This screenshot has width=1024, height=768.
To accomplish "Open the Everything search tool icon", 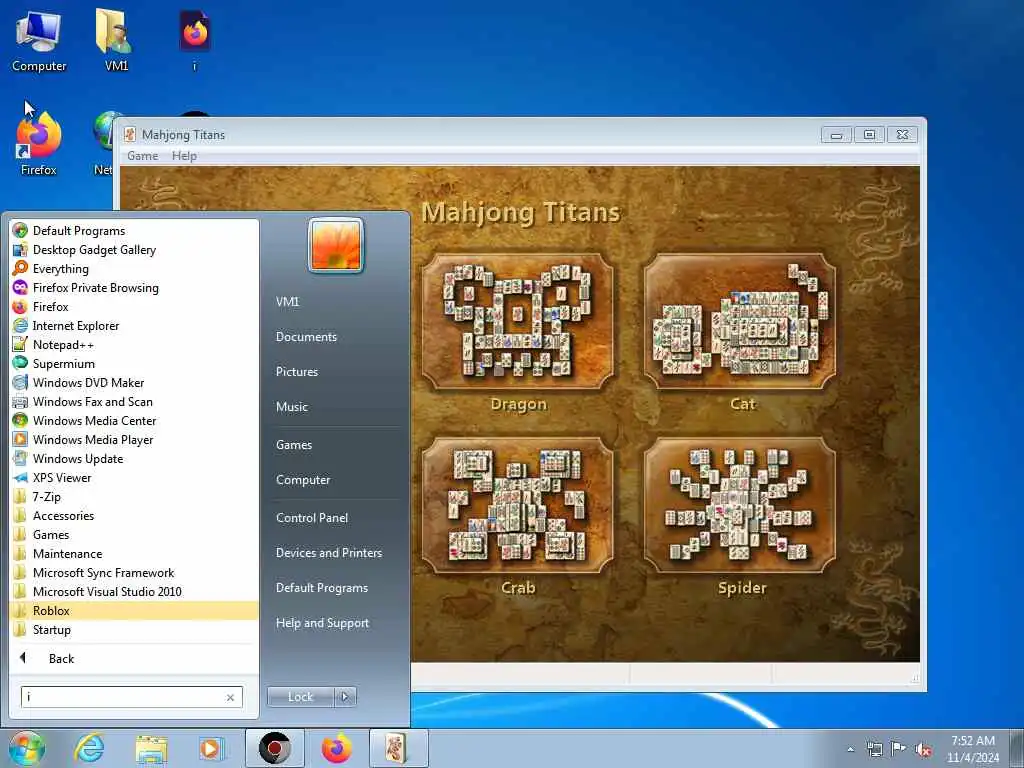I will tap(20, 268).
